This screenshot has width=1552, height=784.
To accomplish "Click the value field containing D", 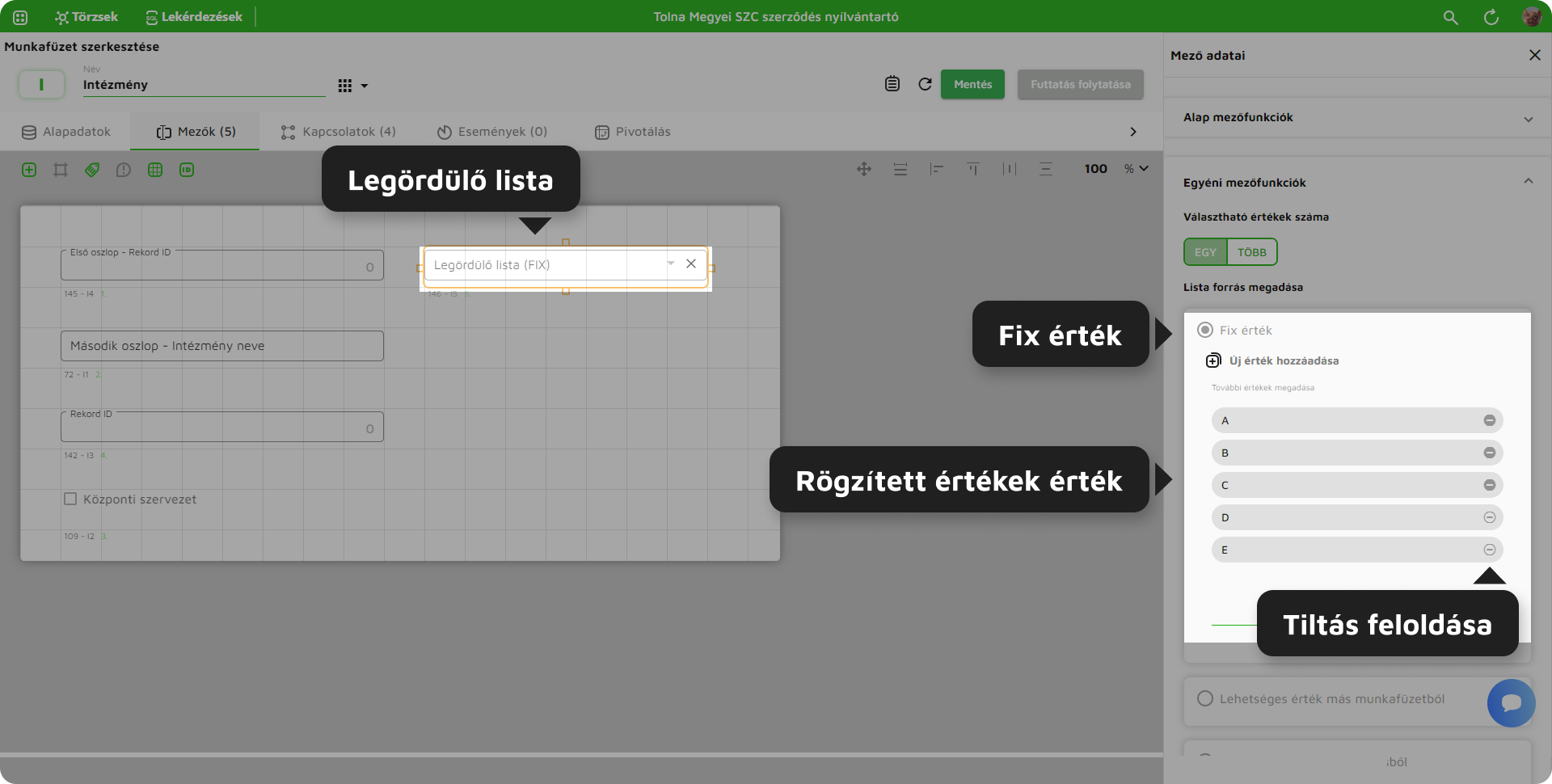I will click(1357, 517).
